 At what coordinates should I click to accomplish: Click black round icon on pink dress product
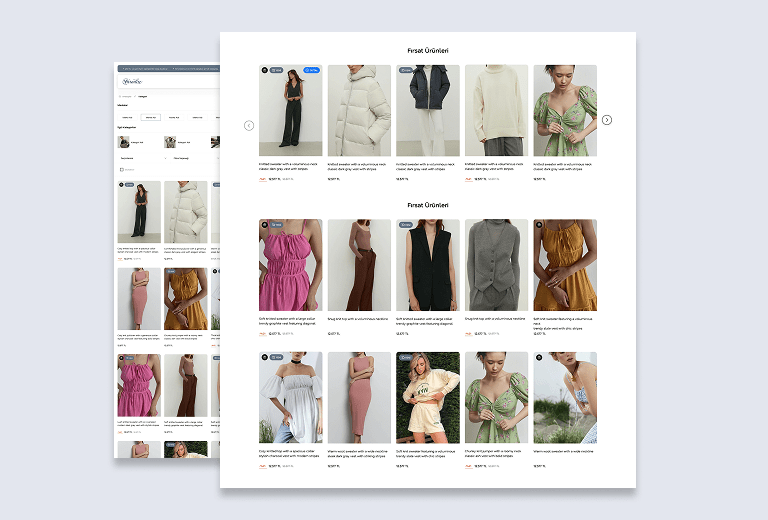(264, 225)
